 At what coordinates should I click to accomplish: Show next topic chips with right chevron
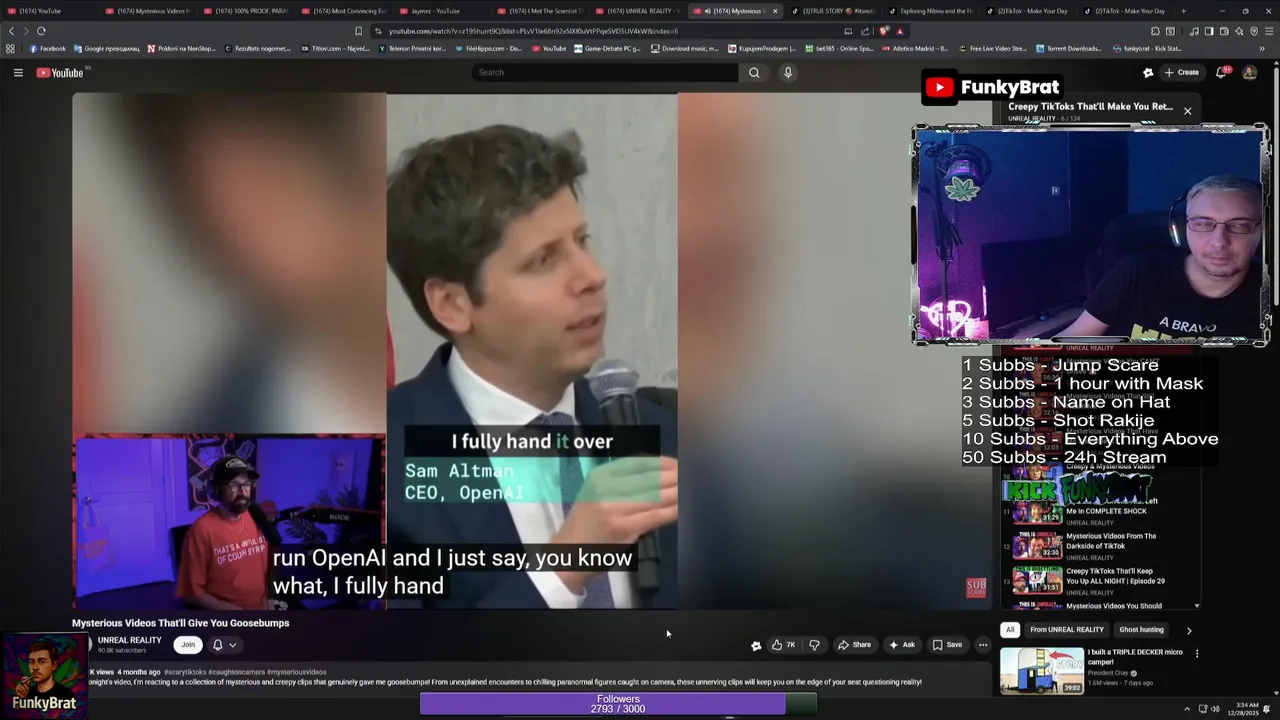[1189, 630]
